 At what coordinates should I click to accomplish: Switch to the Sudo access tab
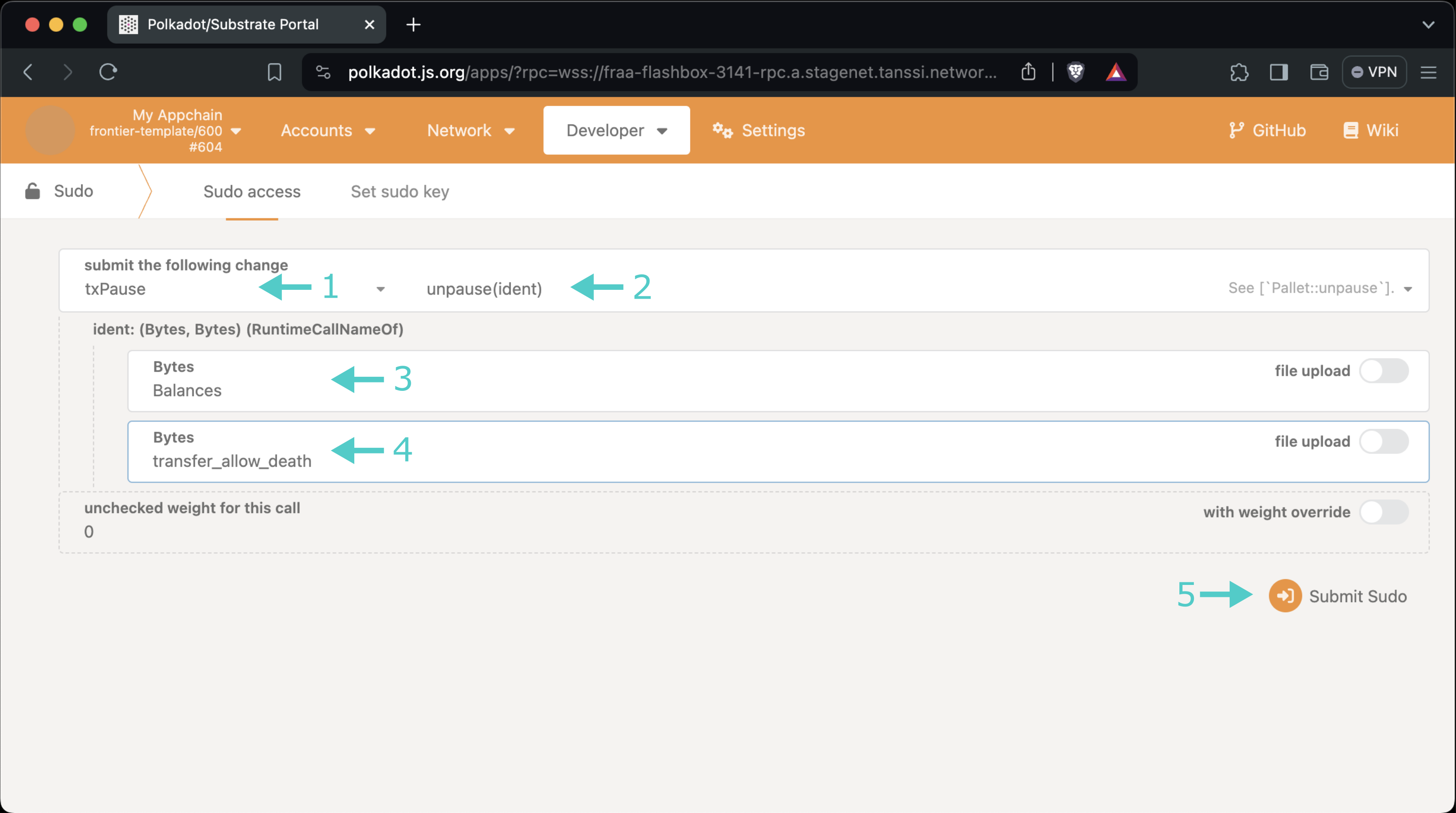click(251, 191)
